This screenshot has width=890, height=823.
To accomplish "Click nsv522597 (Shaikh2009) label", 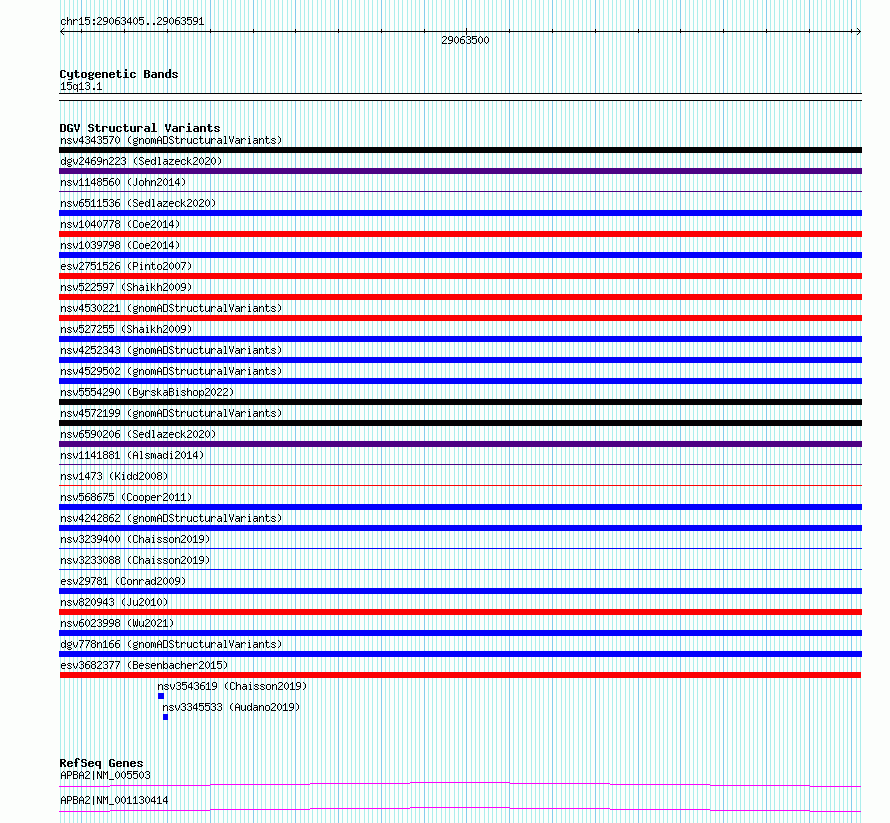I will [126, 287].
